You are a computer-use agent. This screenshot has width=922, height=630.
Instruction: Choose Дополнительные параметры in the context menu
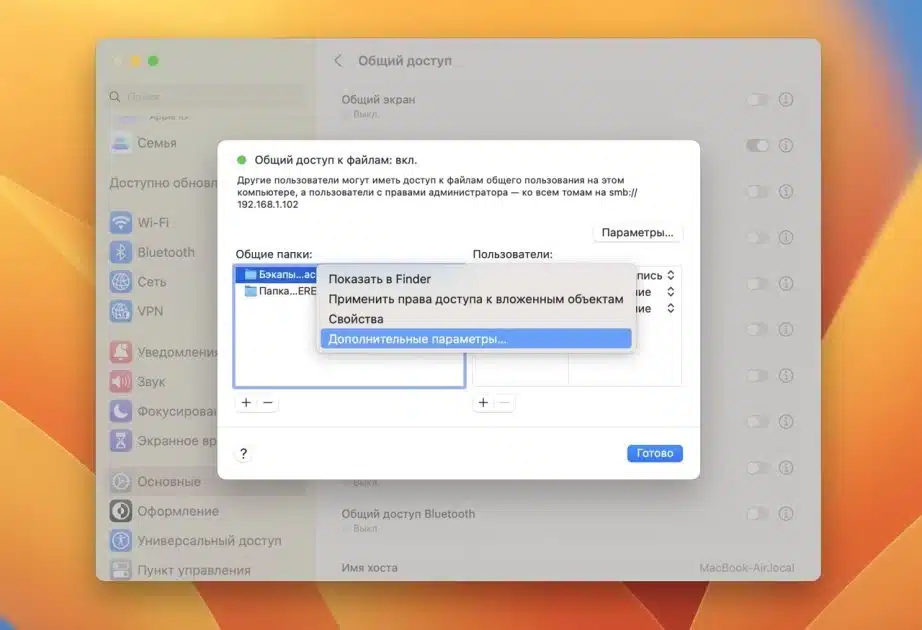[417, 340]
